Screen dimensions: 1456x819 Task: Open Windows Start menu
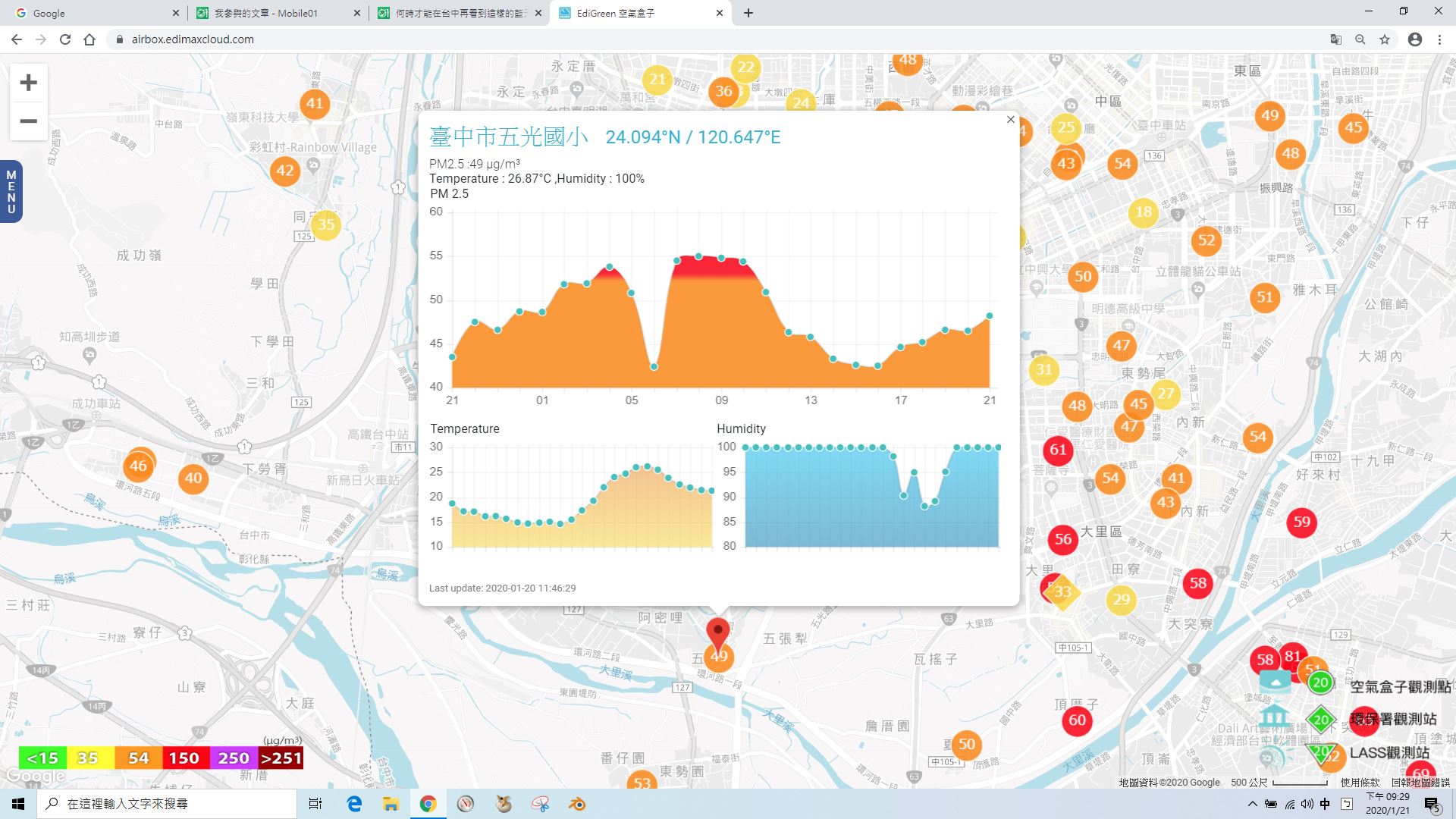[18, 804]
